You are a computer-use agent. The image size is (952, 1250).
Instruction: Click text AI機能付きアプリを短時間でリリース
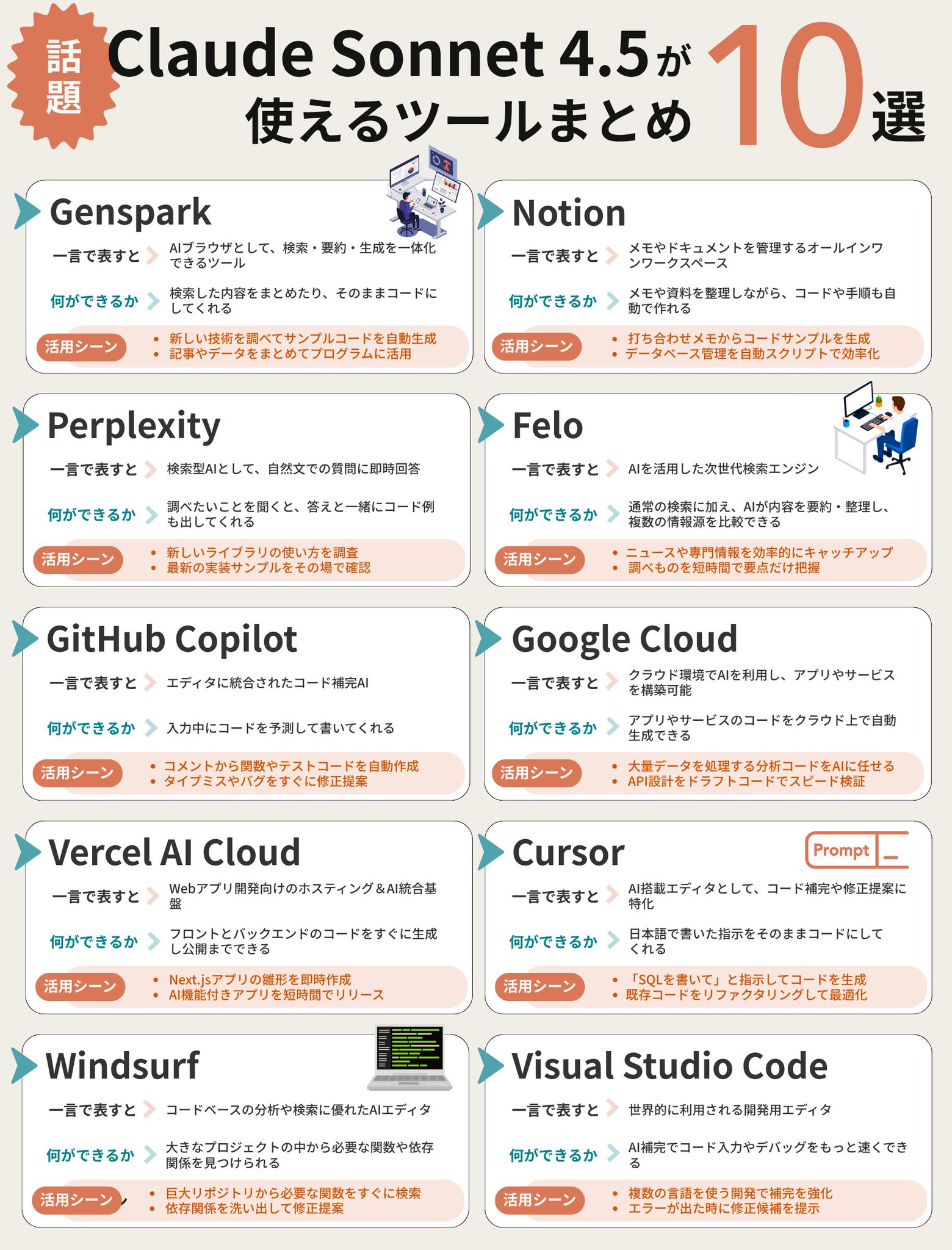click(276, 995)
